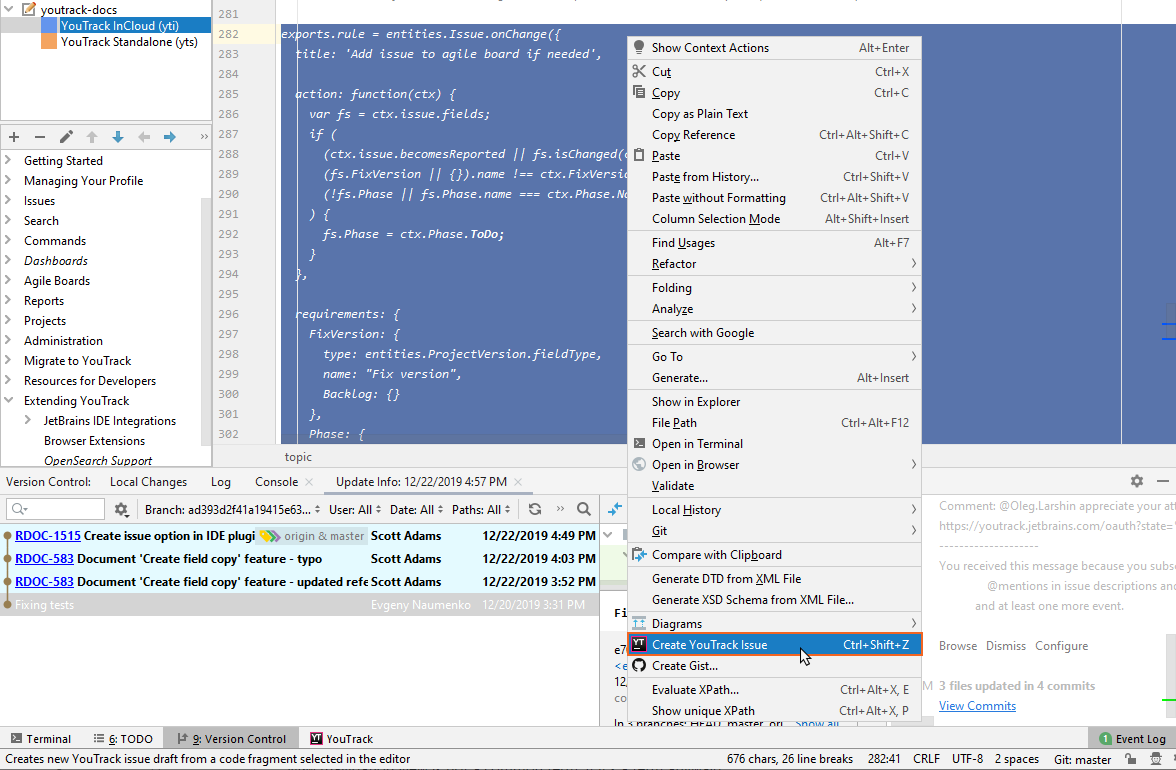Click the Diagrams icon in the context menu

click(x=639, y=623)
